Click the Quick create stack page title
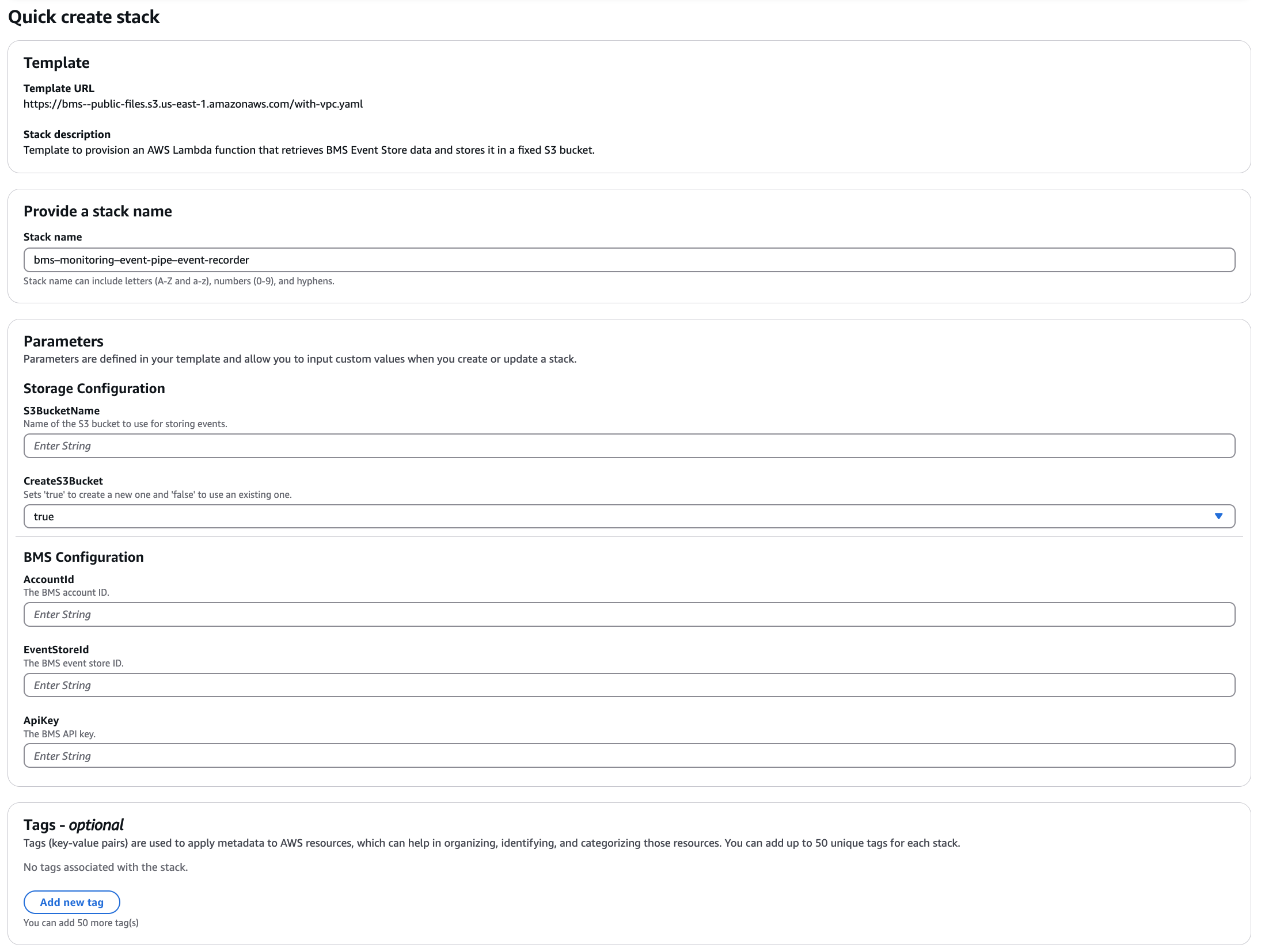 click(x=84, y=17)
